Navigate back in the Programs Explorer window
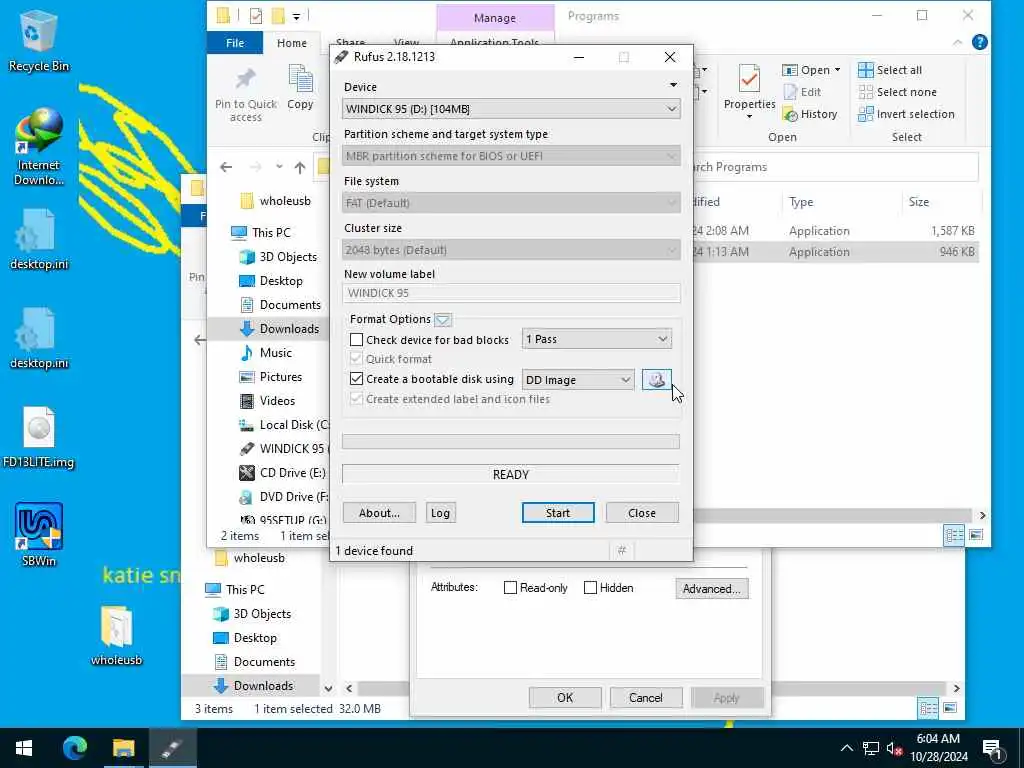The height and width of the screenshot is (768, 1024). tap(226, 167)
